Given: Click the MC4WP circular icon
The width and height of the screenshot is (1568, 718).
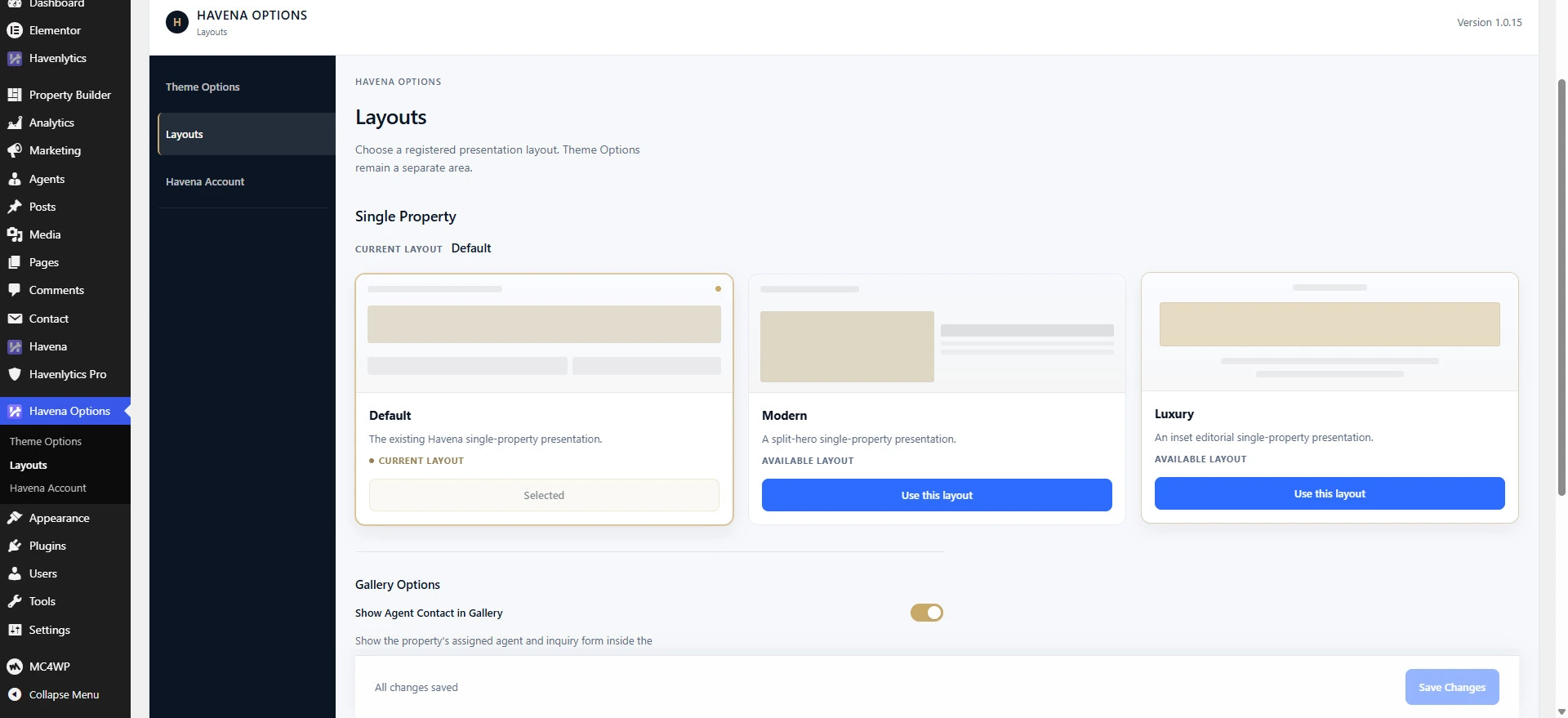Looking at the screenshot, I should tap(15, 667).
